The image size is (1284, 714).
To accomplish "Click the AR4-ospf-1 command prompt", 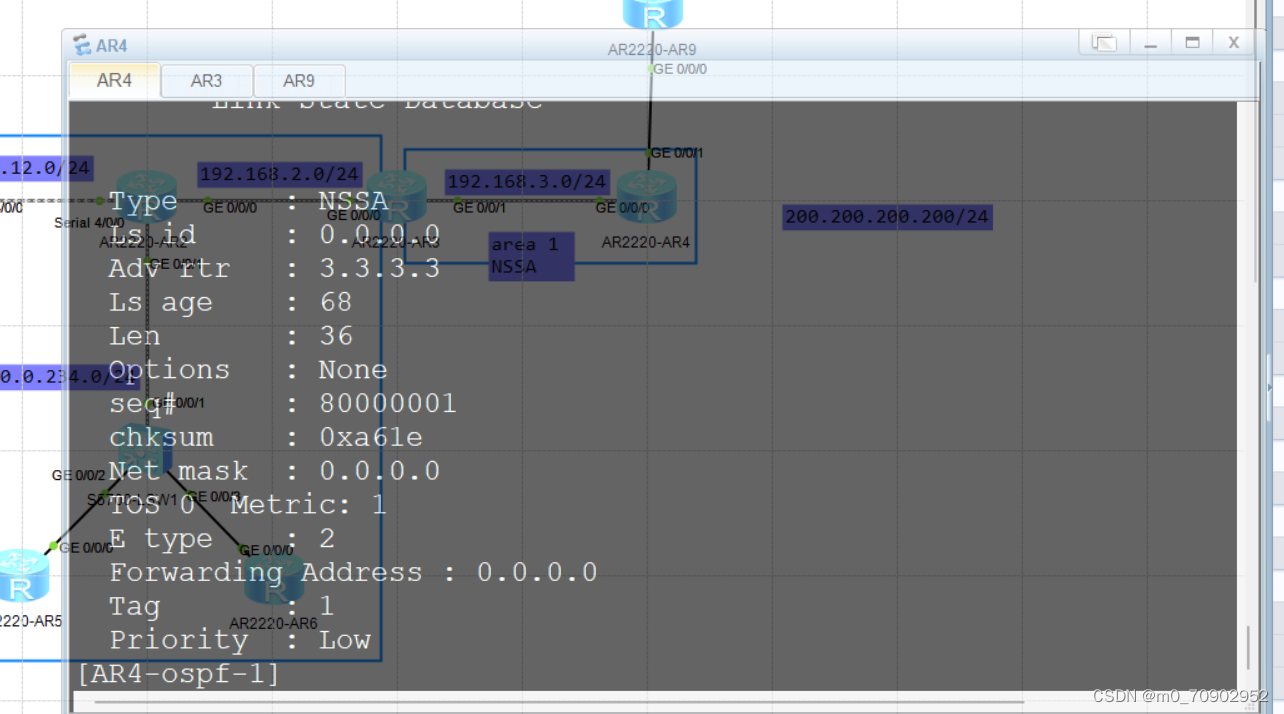I will click(179, 674).
